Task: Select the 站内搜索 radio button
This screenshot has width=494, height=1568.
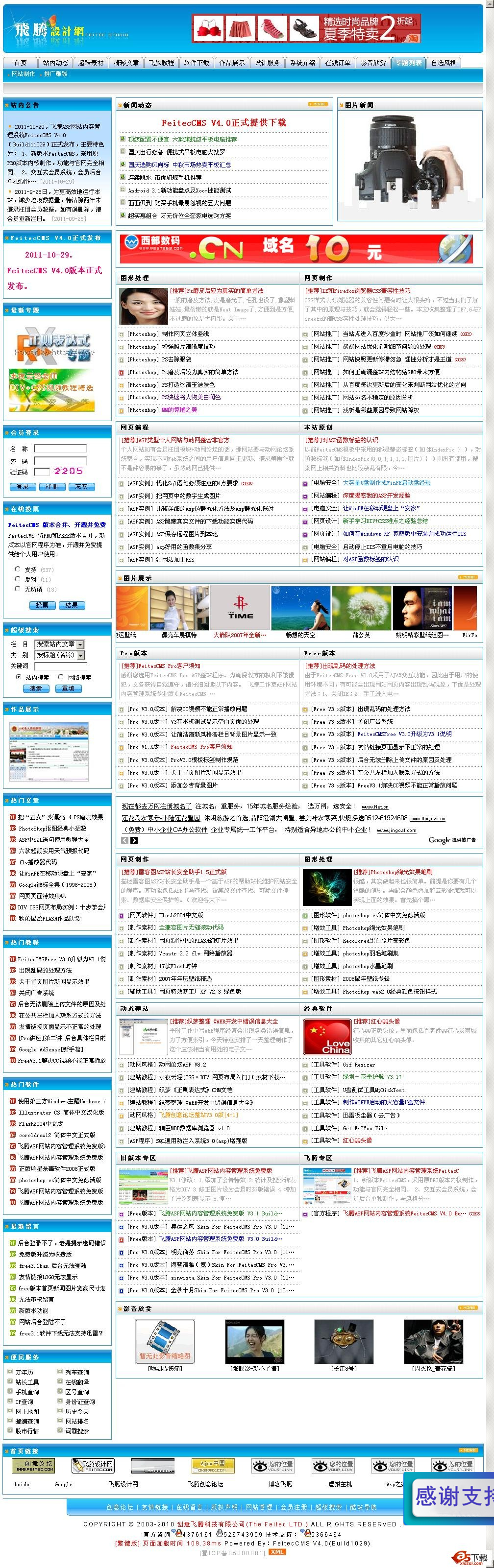Action: 18,676
